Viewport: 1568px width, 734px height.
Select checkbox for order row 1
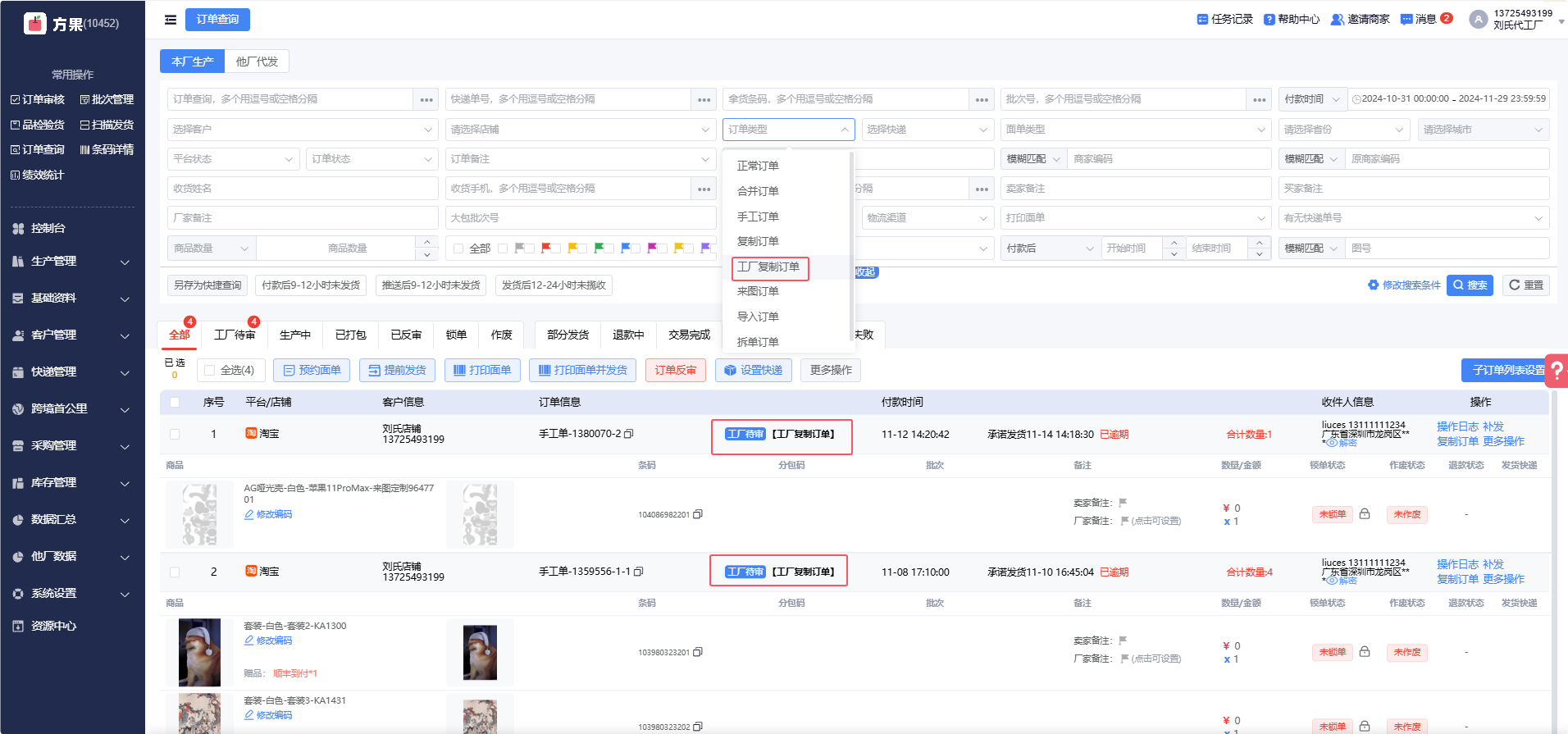point(175,434)
